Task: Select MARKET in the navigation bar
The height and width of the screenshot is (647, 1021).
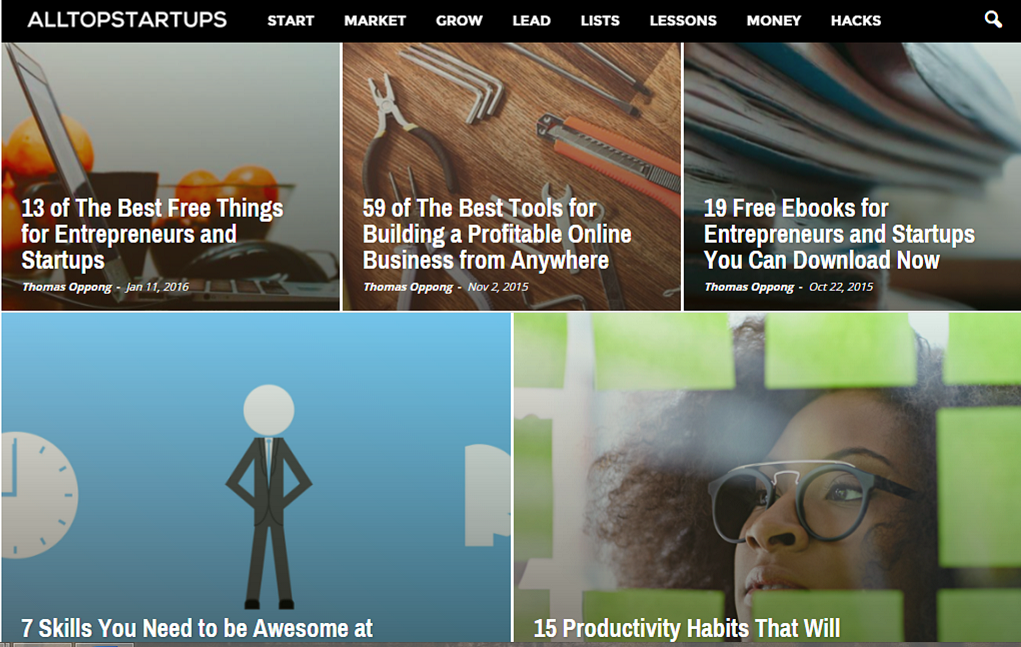Action: click(375, 20)
